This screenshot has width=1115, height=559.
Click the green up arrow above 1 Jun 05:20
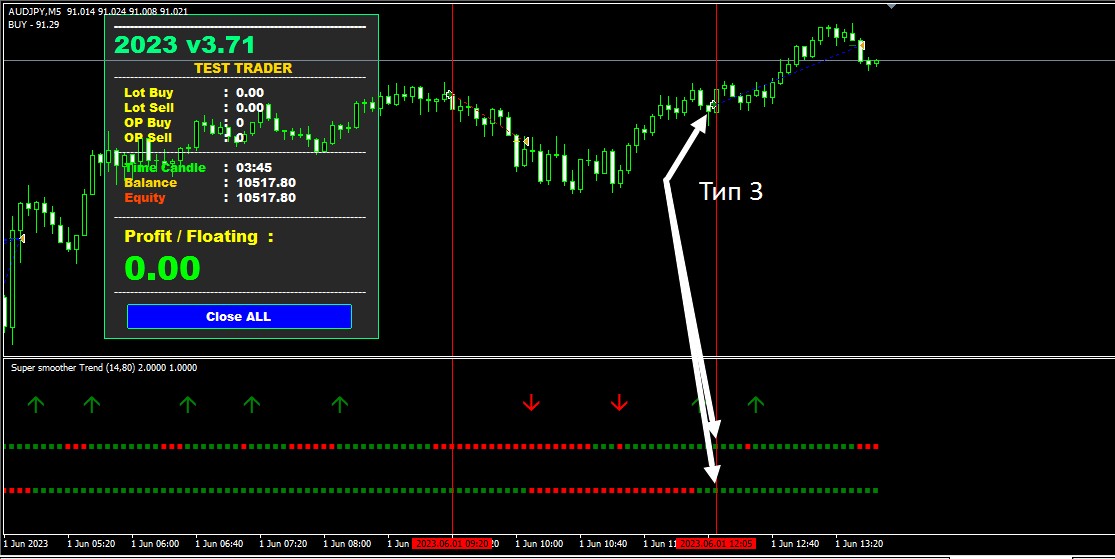click(92, 405)
